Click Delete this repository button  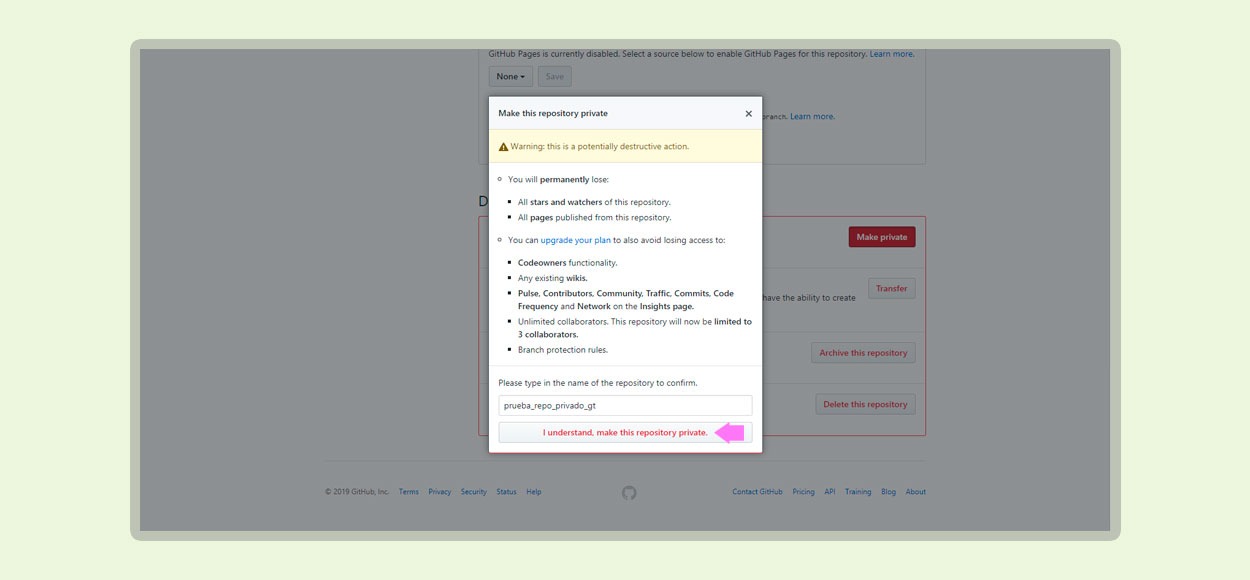tap(865, 405)
